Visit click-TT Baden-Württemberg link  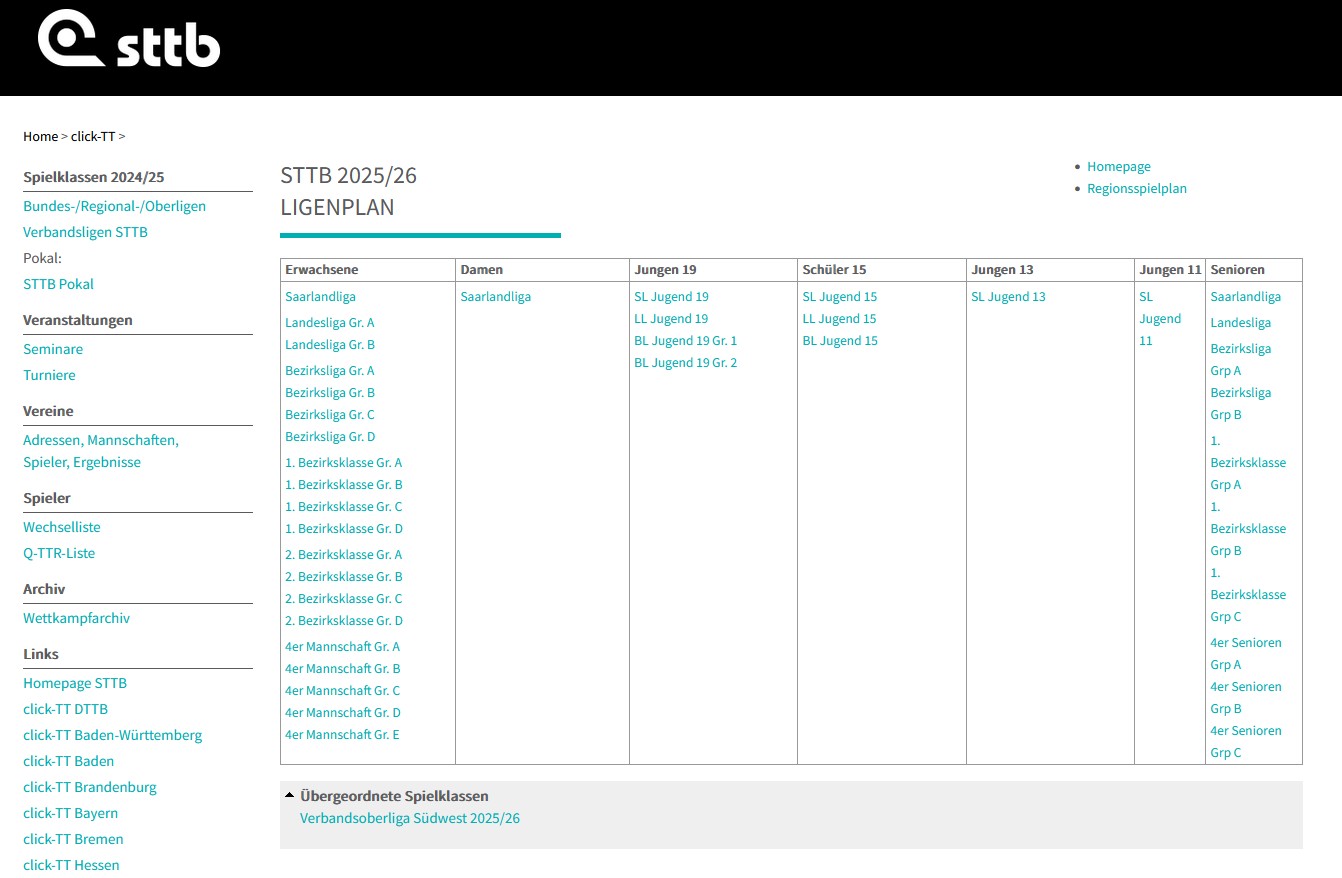click(x=112, y=735)
